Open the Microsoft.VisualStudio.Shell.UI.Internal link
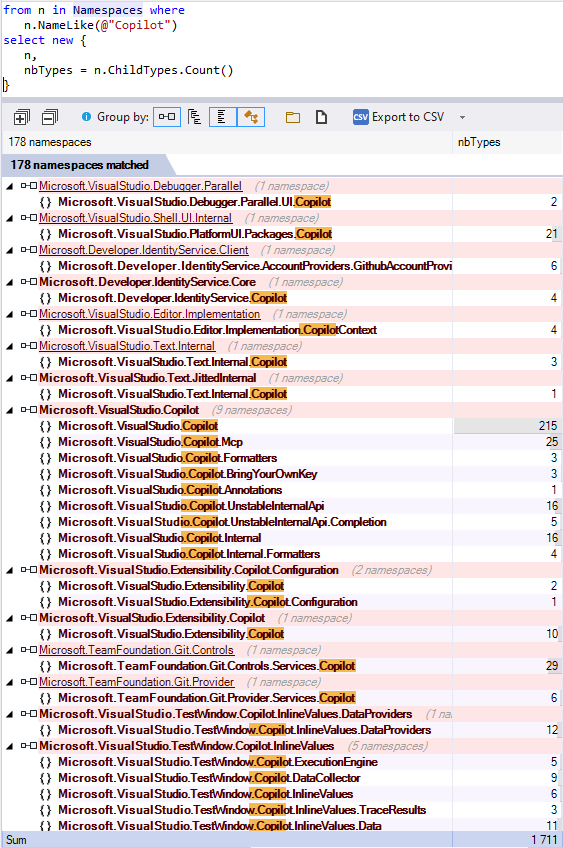Image resolution: width=563 pixels, height=848 pixels. pyautogui.click(x=136, y=218)
